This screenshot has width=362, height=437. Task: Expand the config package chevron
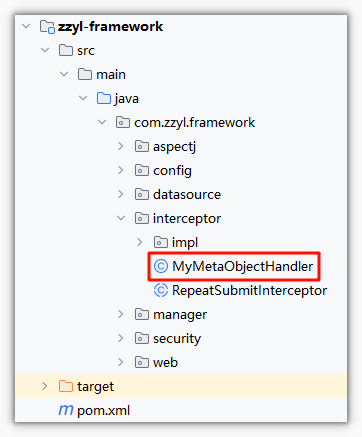[x=121, y=170]
